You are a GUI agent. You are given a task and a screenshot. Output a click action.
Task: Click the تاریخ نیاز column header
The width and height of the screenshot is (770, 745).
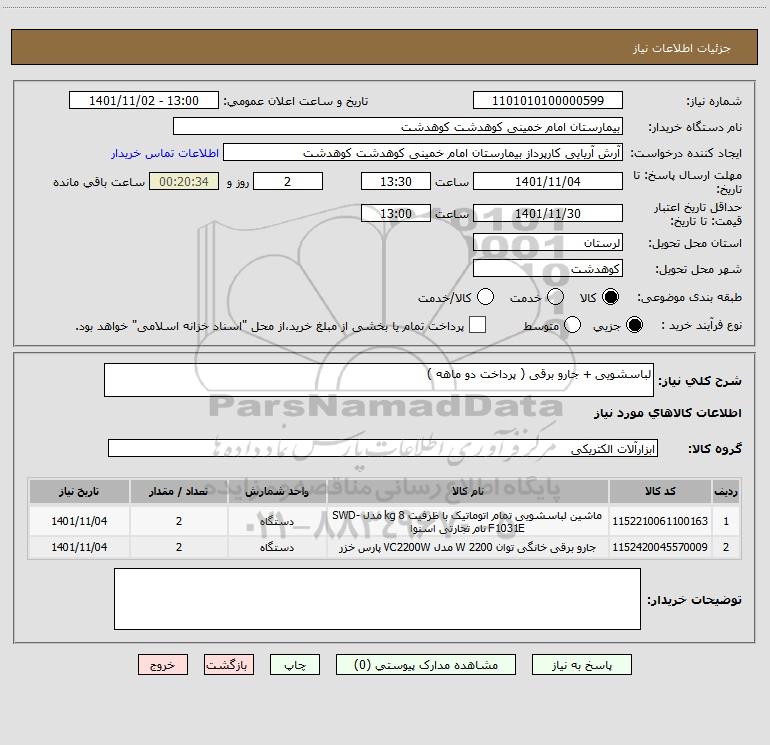[79, 491]
